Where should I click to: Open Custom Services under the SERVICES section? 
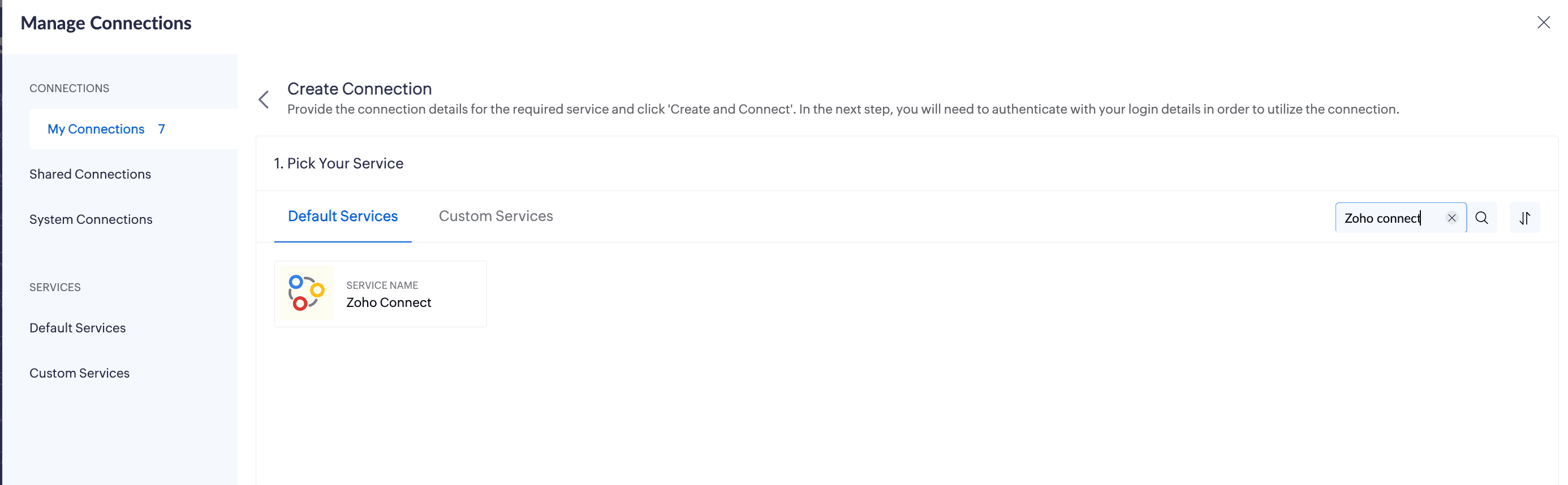[x=79, y=373]
